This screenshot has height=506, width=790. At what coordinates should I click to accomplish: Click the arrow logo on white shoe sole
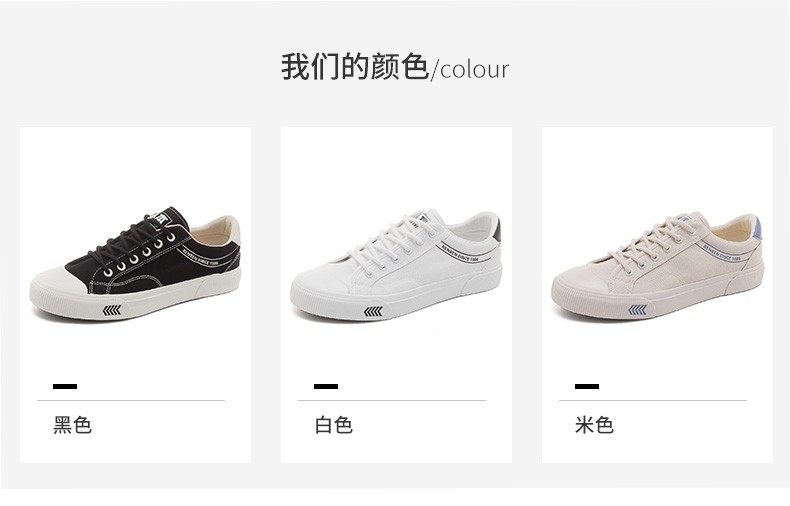[373, 311]
